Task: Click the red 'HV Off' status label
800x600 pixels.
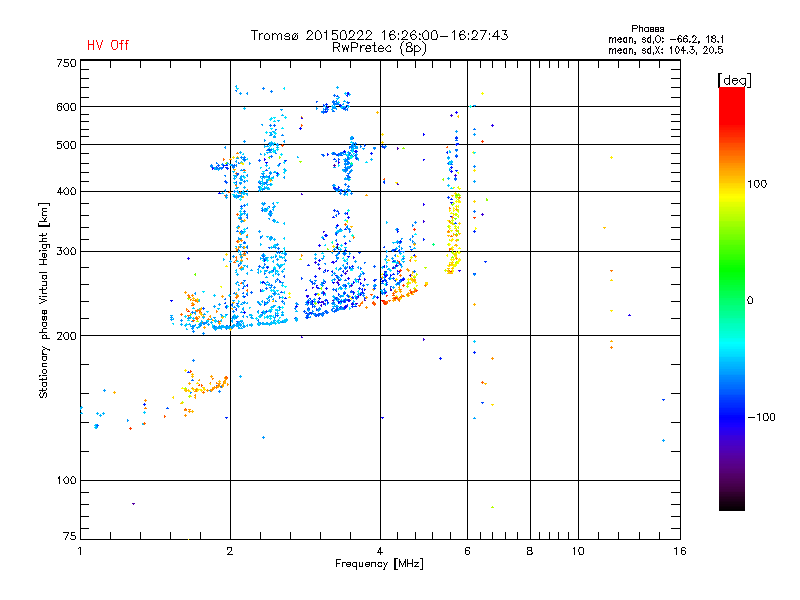Action: 108,45
